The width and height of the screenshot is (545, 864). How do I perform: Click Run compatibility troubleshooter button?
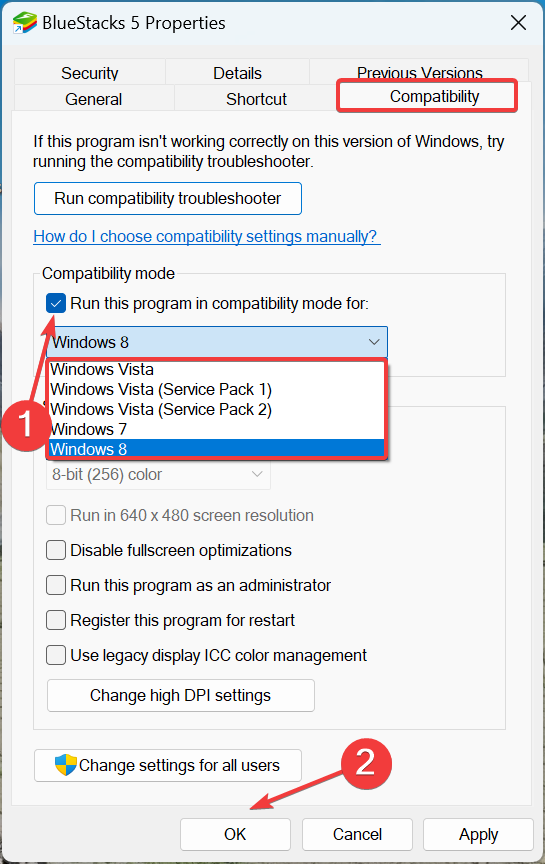[x=168, y=198]
